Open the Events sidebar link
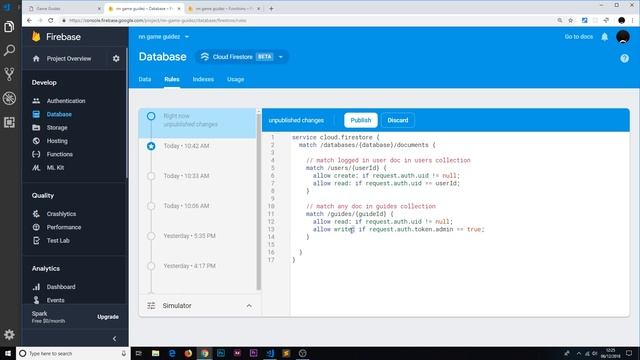 [x=56, y=300]
